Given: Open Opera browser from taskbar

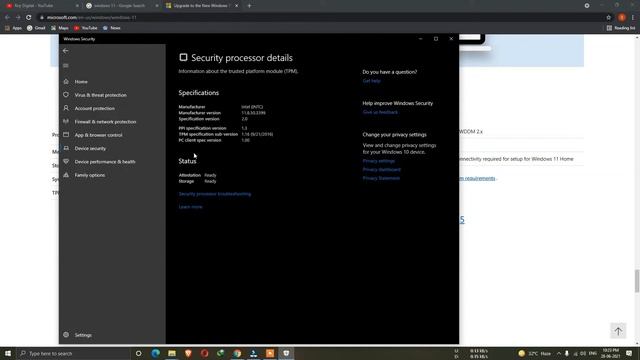Looking at the screenshot, I should point(204,353).
